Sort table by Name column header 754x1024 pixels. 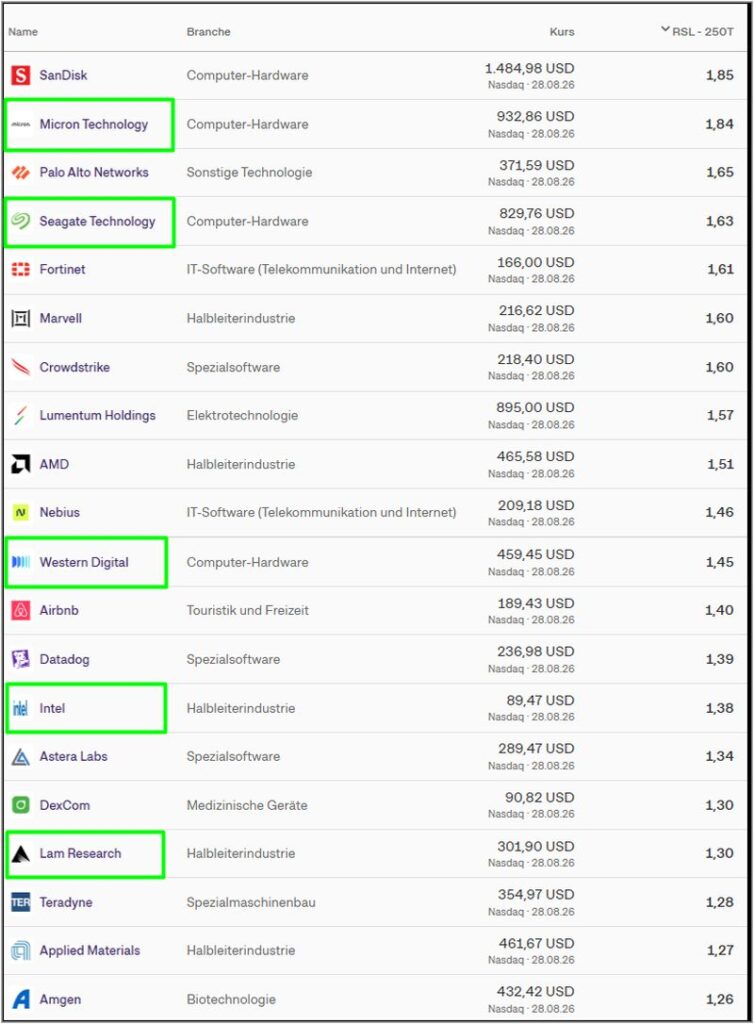point(23,31)
